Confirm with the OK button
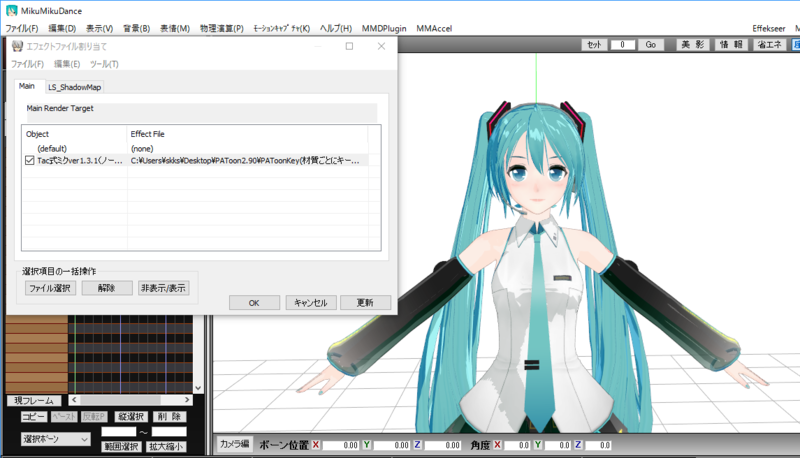 tap(254, 302)
